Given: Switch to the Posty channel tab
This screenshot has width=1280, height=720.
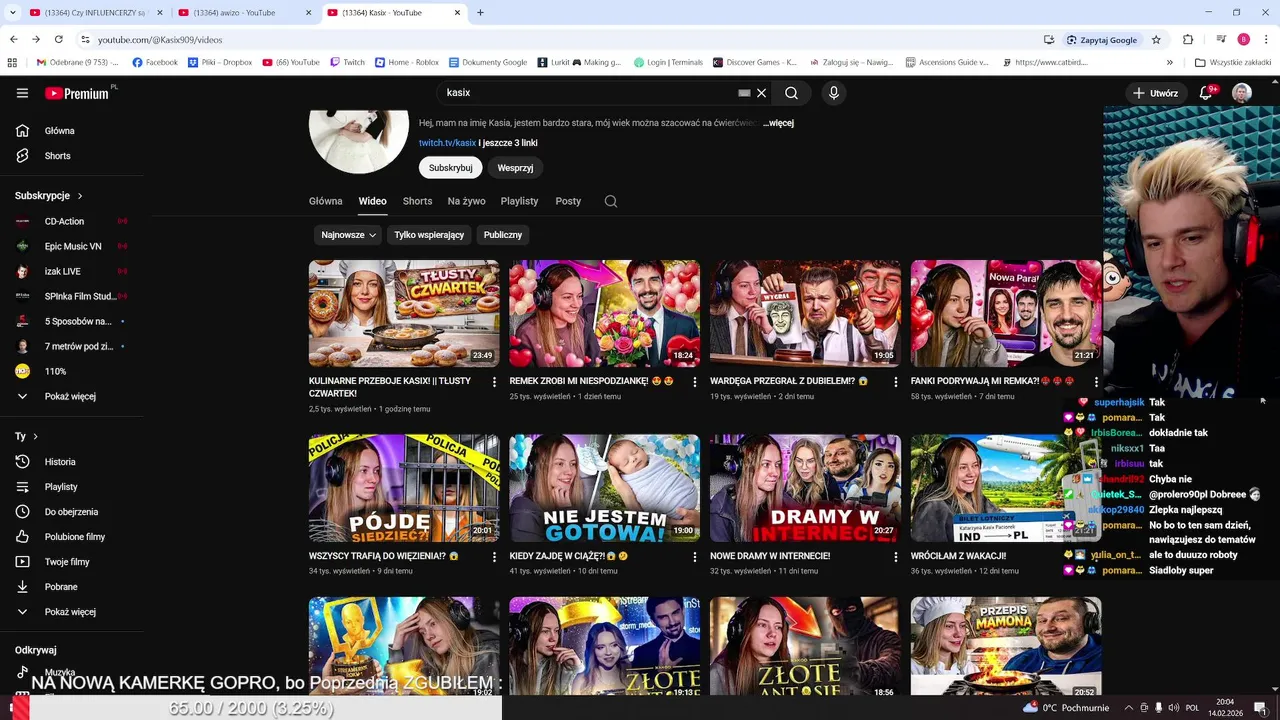Looking at the screenshot, I should click(x=568, y=201).
